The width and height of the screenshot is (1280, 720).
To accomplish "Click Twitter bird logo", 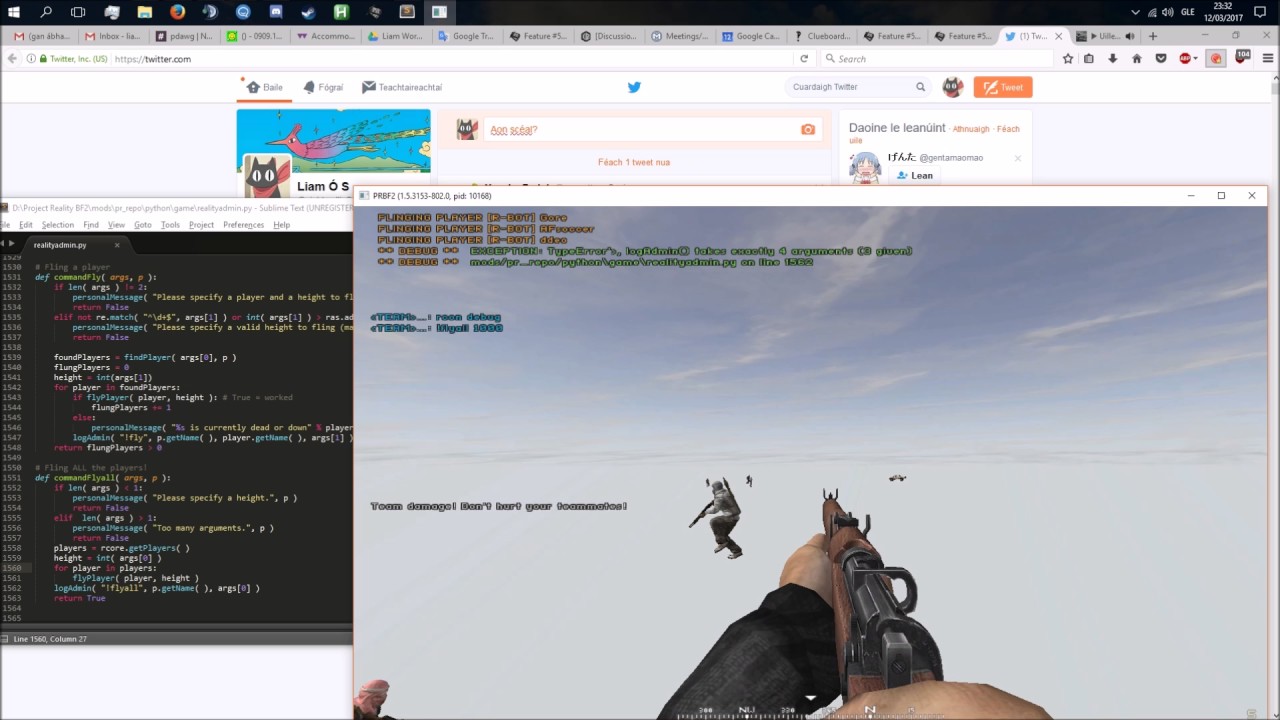I will (x=634, y=87).
